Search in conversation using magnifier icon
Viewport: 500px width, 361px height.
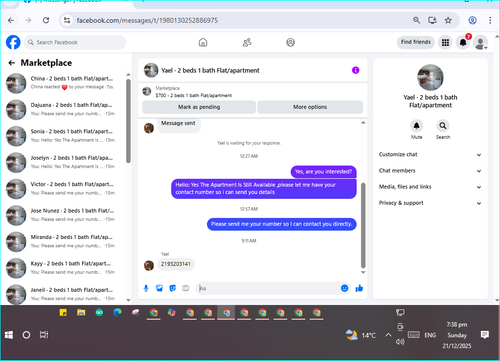443,126
